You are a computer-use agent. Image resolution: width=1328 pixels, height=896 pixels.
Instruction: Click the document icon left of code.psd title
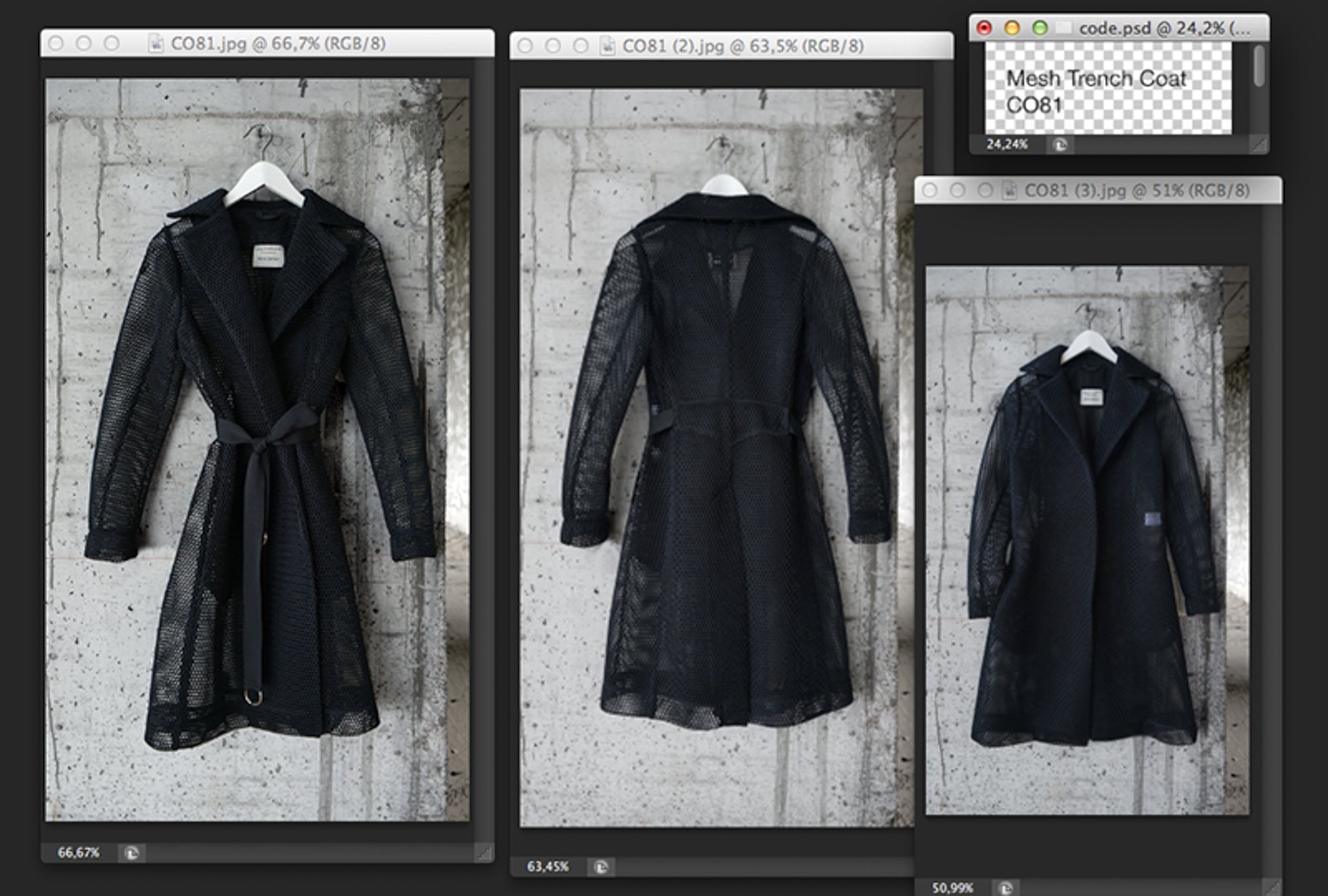click(1064, 28)
